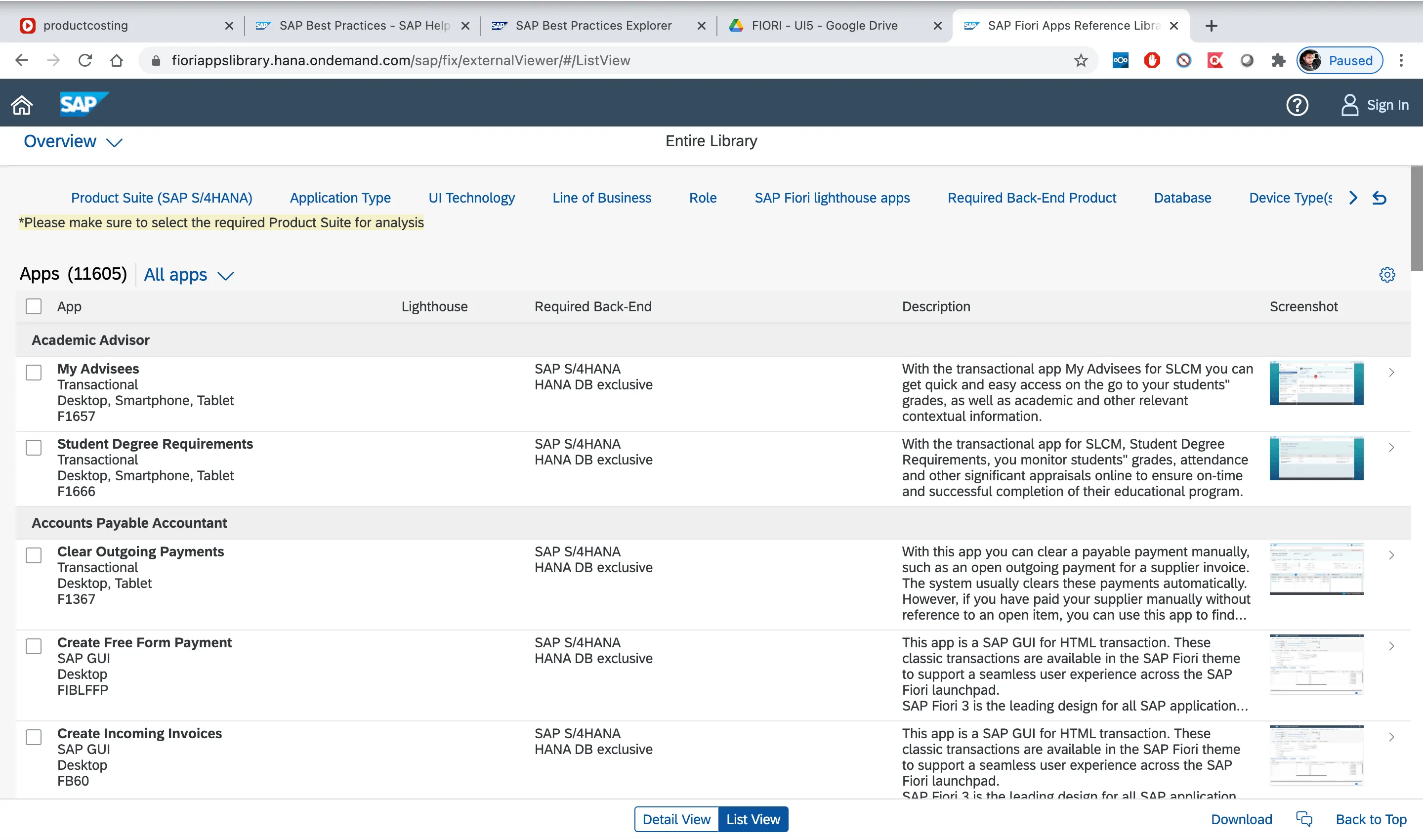Open details arrow for Create Incoming Invoices
Image resolution: width=1423 pixels, height=840 pixels.
[x=1391, y=736]
